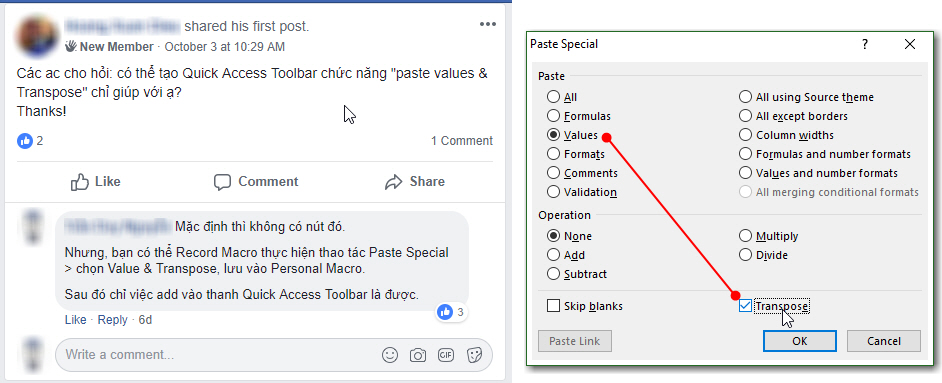Add a sticker using the sticker icon
The height and width of the screenshot is (383, 942).
pos(474,355)
